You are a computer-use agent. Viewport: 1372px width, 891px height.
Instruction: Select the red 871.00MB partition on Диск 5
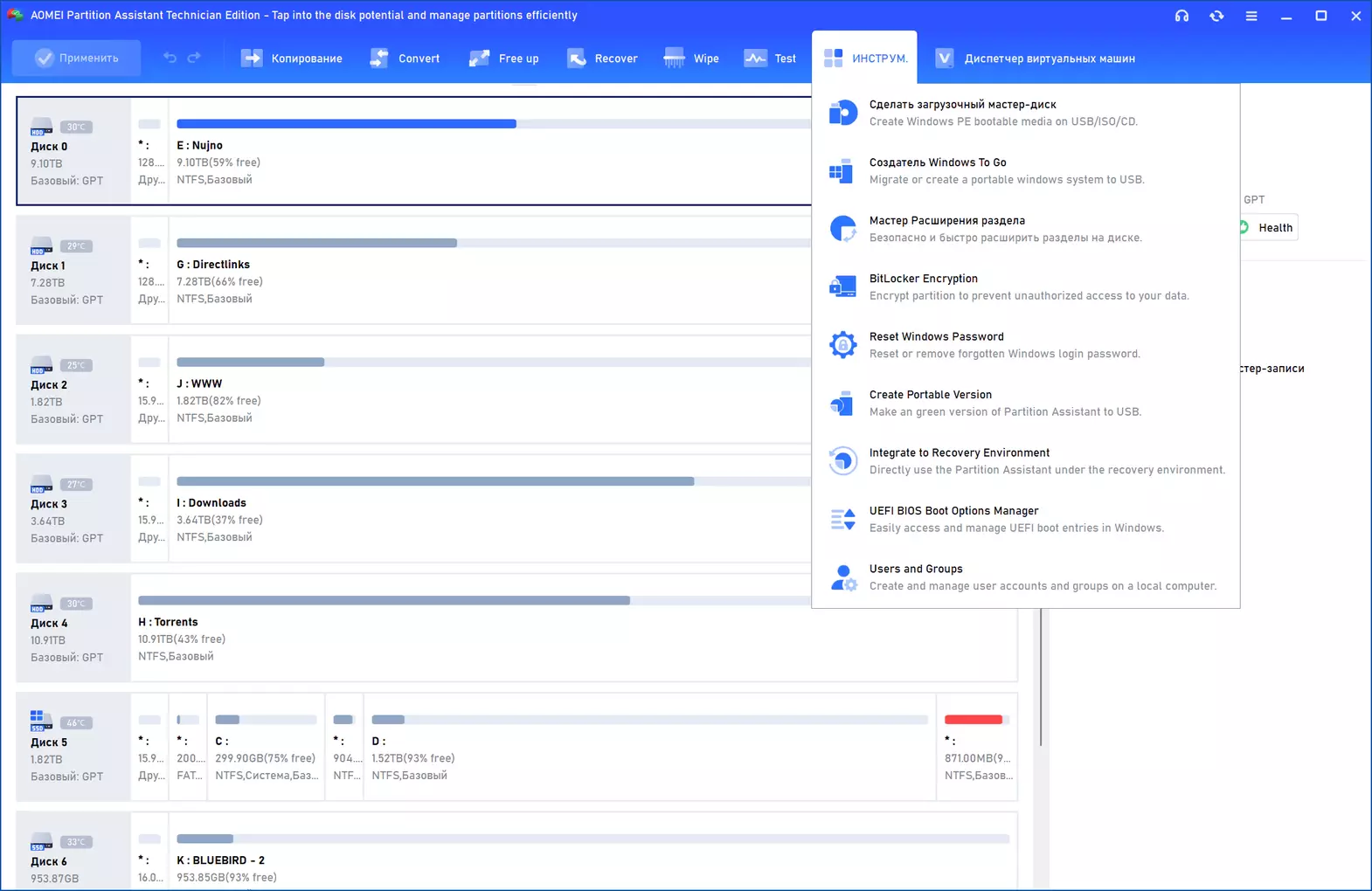[977, 747]
